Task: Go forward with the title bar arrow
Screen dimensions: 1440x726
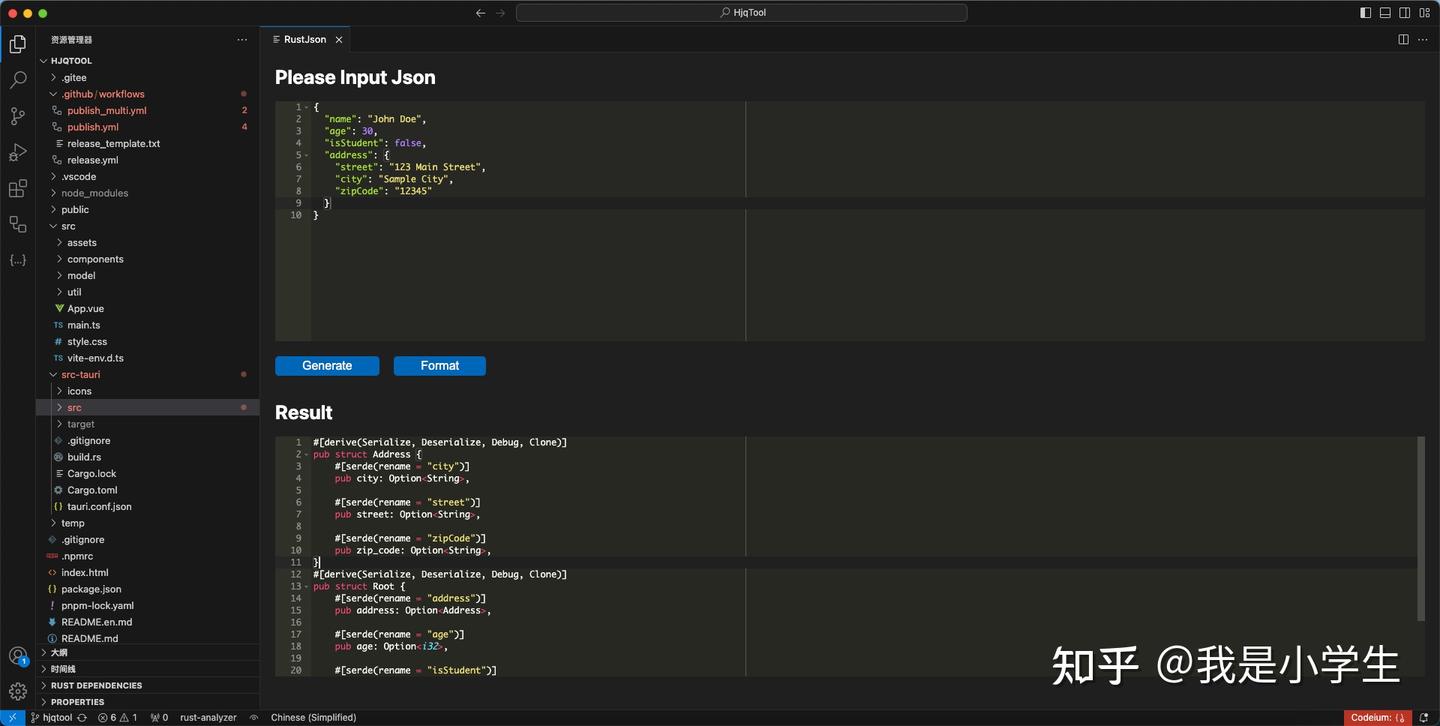Action: tap(501, 13)
